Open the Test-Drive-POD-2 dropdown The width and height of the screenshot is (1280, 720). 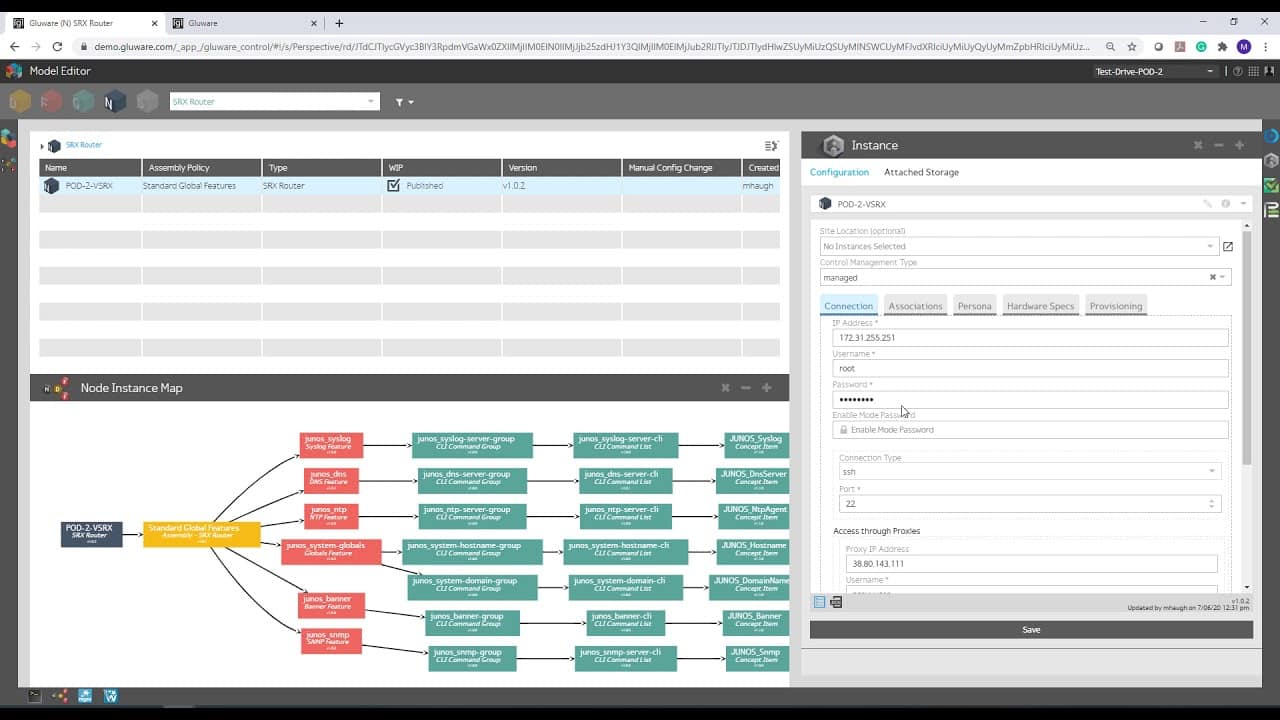point(1155,72)
